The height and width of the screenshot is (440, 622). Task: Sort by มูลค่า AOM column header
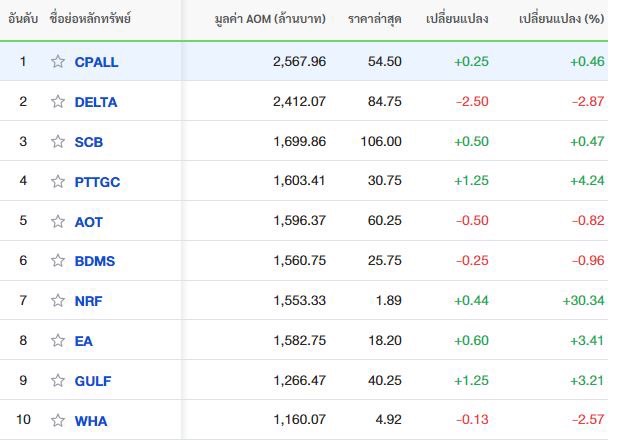click(x=270, y=19)
